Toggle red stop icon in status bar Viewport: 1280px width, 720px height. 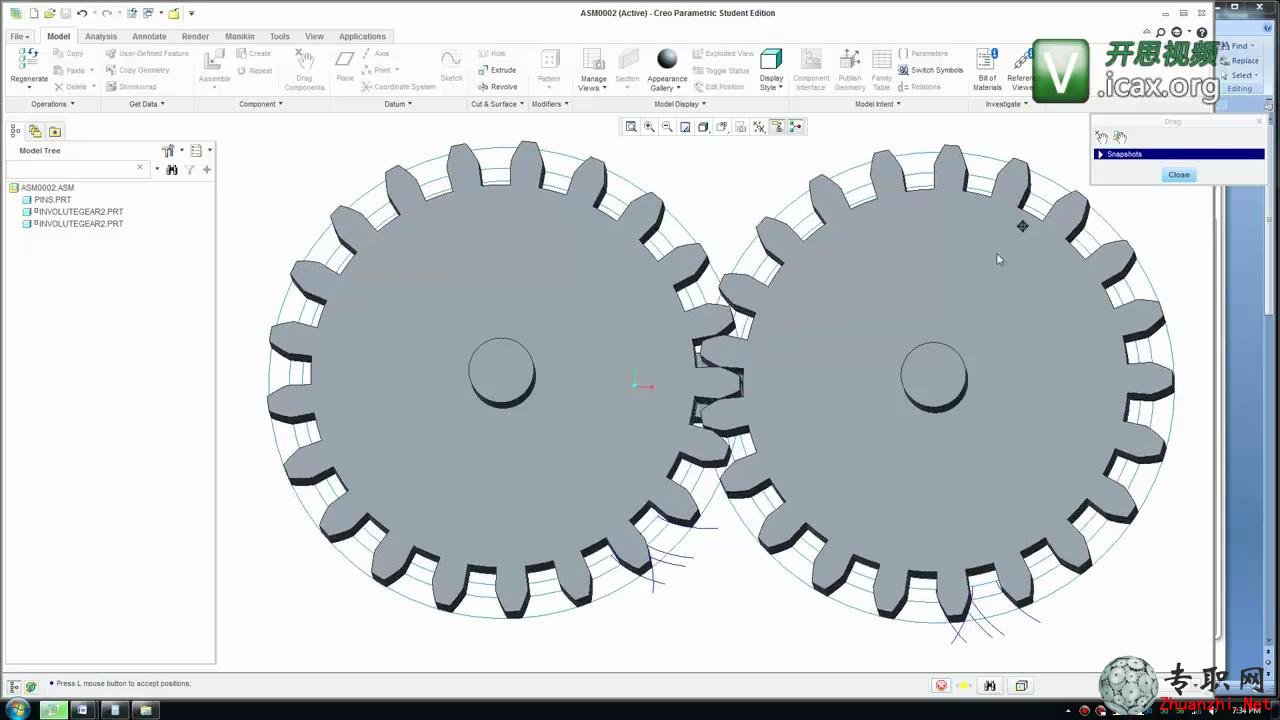tap(941, 686)
